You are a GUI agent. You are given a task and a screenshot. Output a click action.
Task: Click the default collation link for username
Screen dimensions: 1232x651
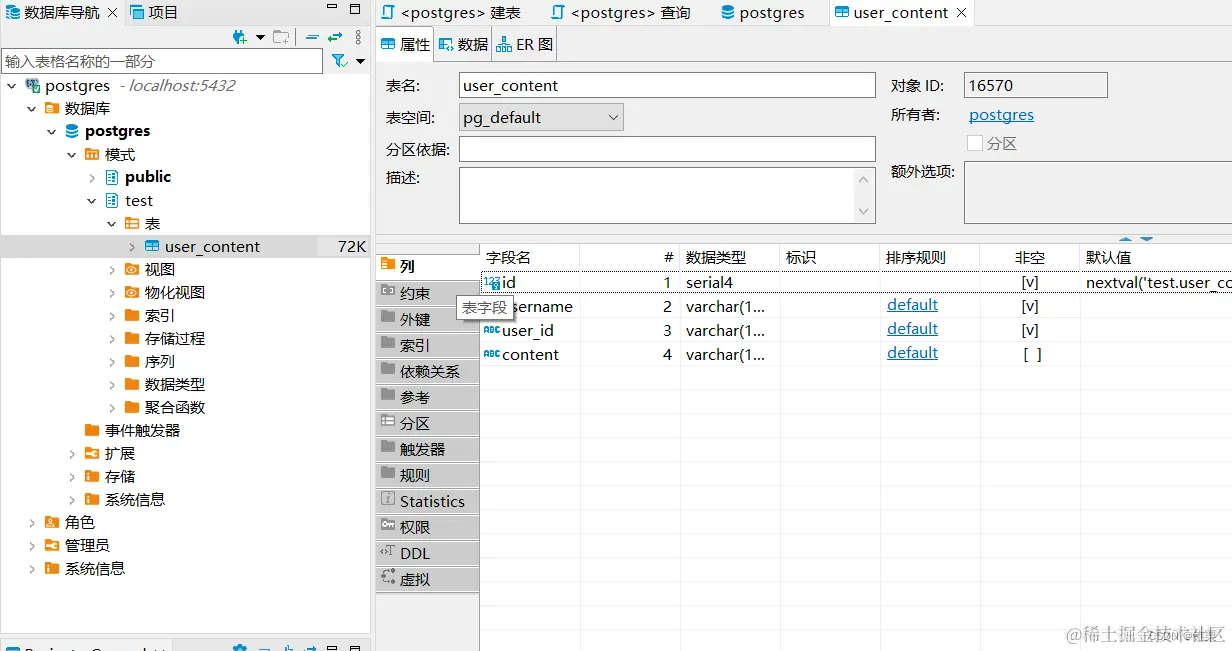click(x=912, y=305)
